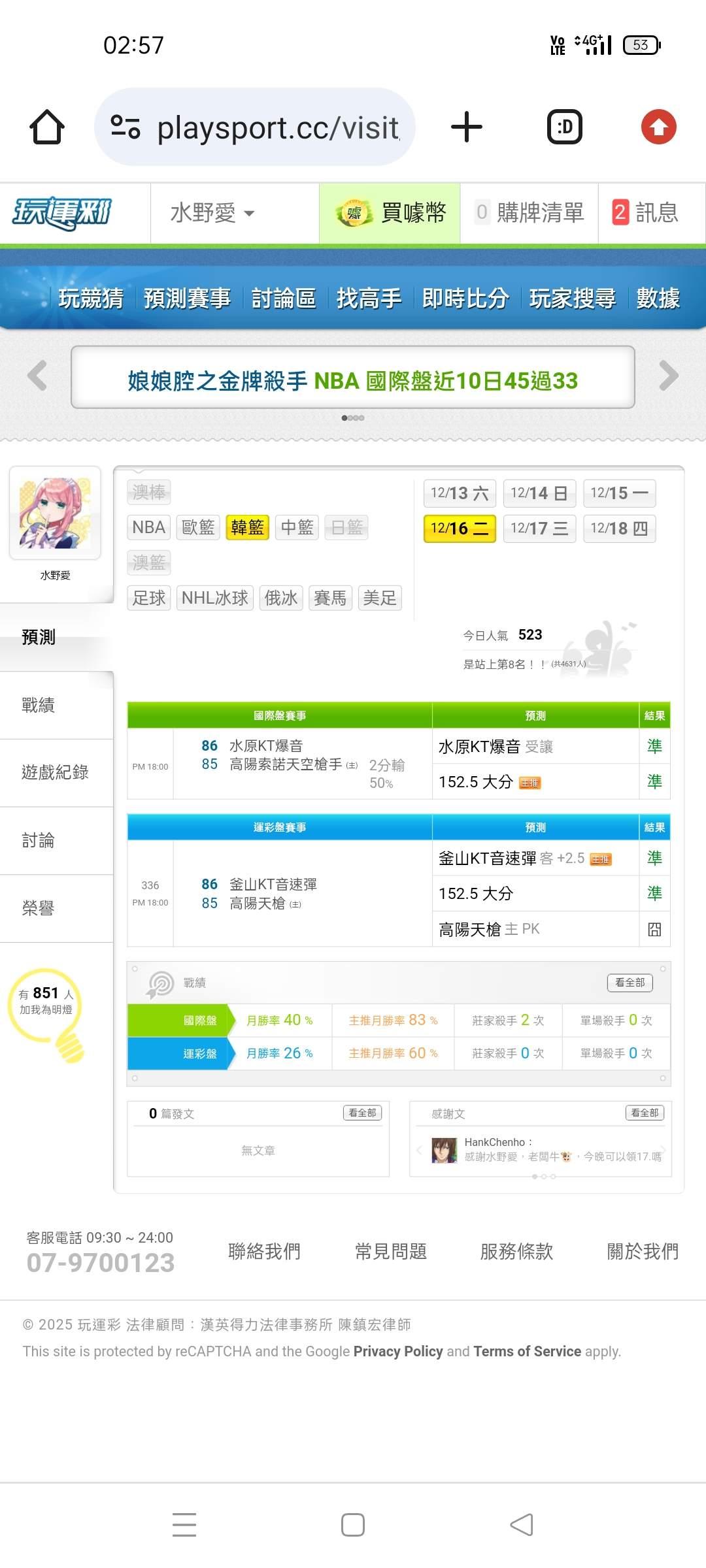
Task: Tap Android recent apps menu icon
Action: (x=184, y=1524)
